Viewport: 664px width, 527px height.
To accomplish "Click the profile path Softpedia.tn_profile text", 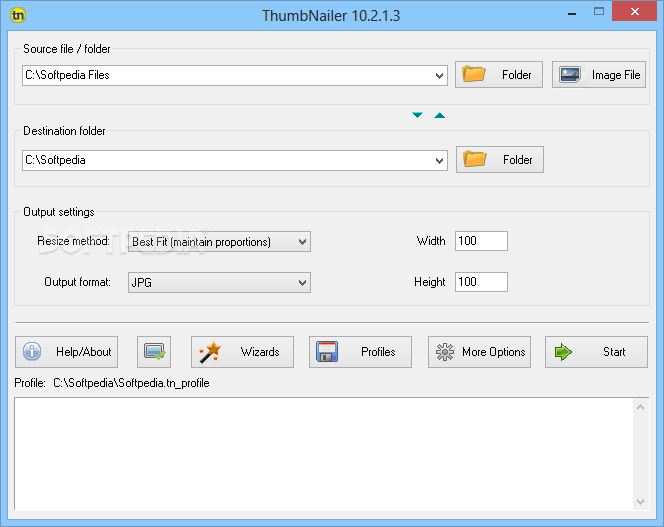I will coord(131,383).
